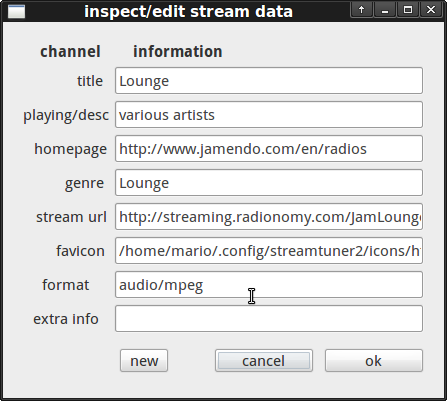Maximize the stream data dialog window

[408, 10]
